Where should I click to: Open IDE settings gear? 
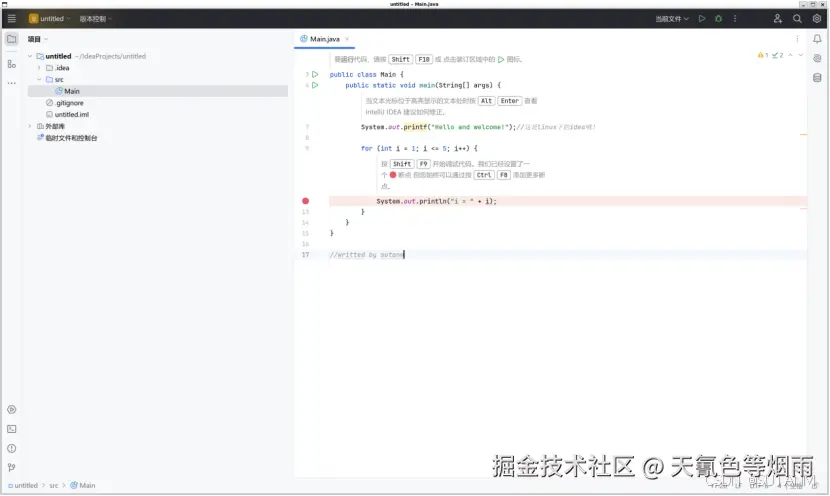point(817,19)
